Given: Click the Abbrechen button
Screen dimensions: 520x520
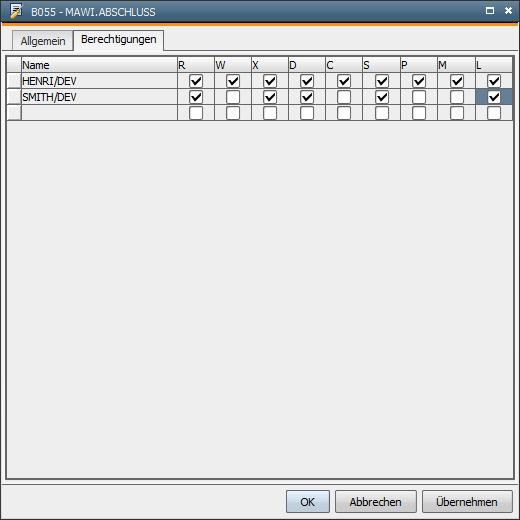Looking at the screenshot, I should click(376, 501).
